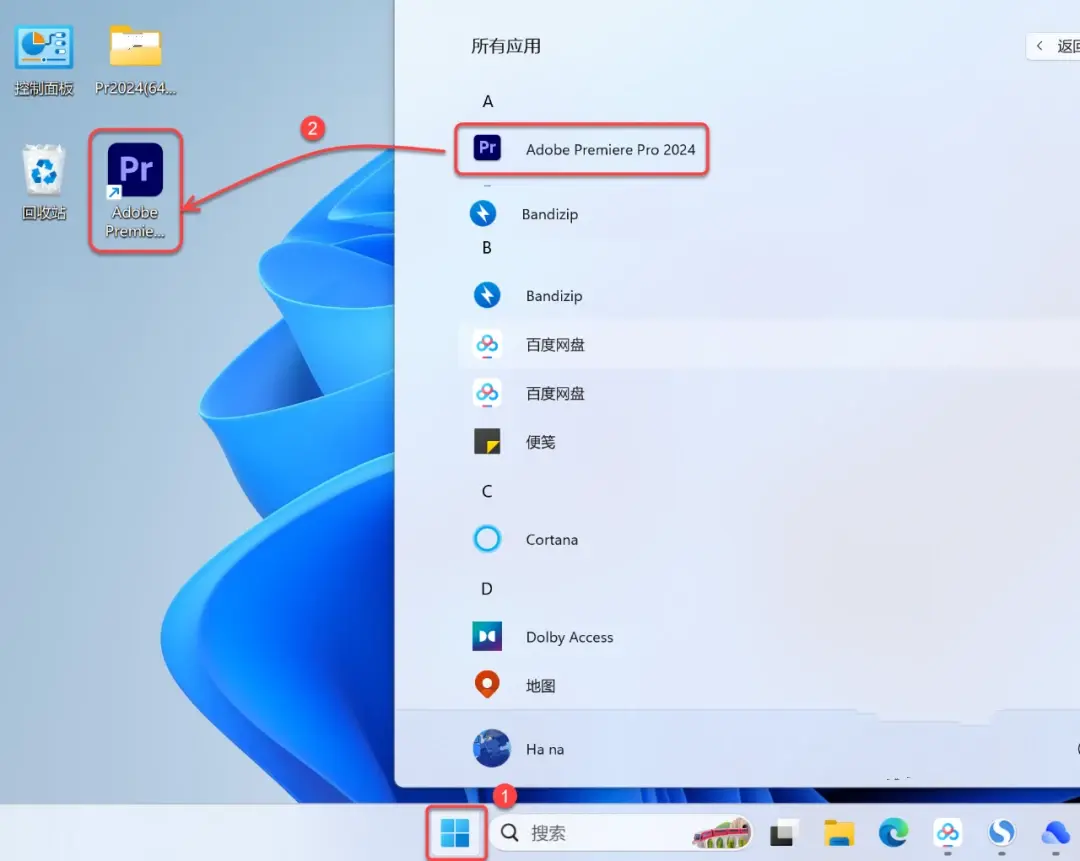Open Control Panel desktop icon
The height and width of the screenshot is (861, 1080).
pyautogui.click(x=44, y=59)
